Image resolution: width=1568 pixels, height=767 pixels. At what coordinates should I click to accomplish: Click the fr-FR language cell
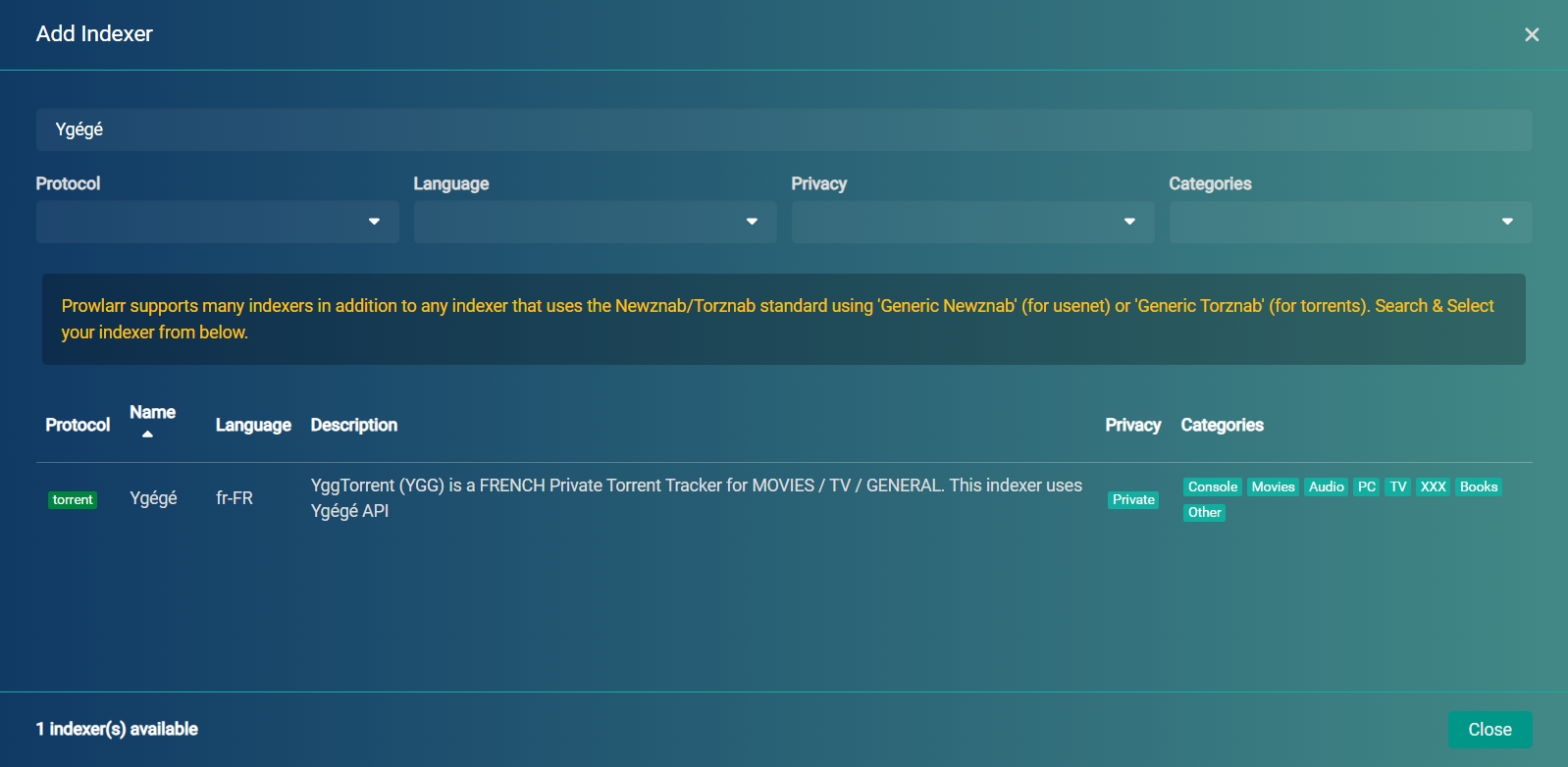235,498
